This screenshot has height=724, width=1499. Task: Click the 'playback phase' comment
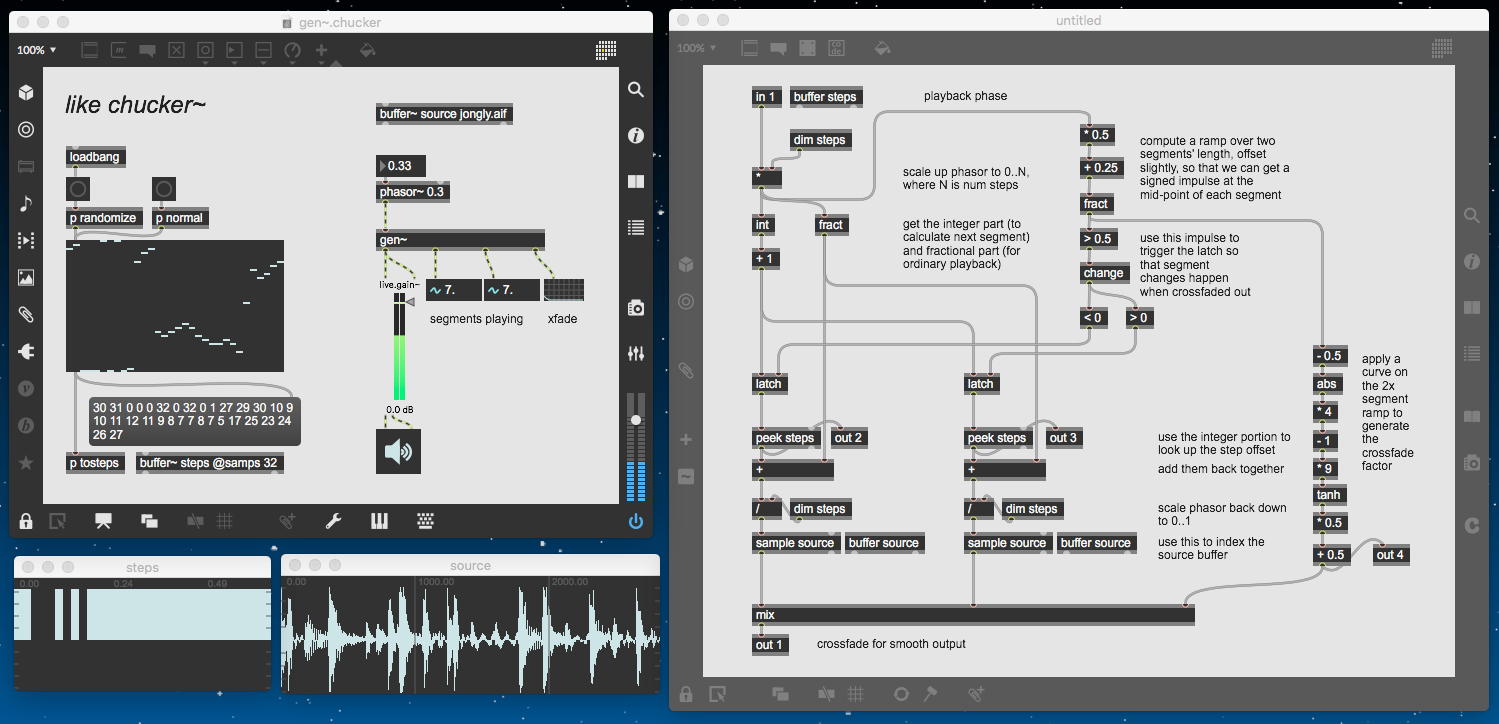[x=965, y=96]
